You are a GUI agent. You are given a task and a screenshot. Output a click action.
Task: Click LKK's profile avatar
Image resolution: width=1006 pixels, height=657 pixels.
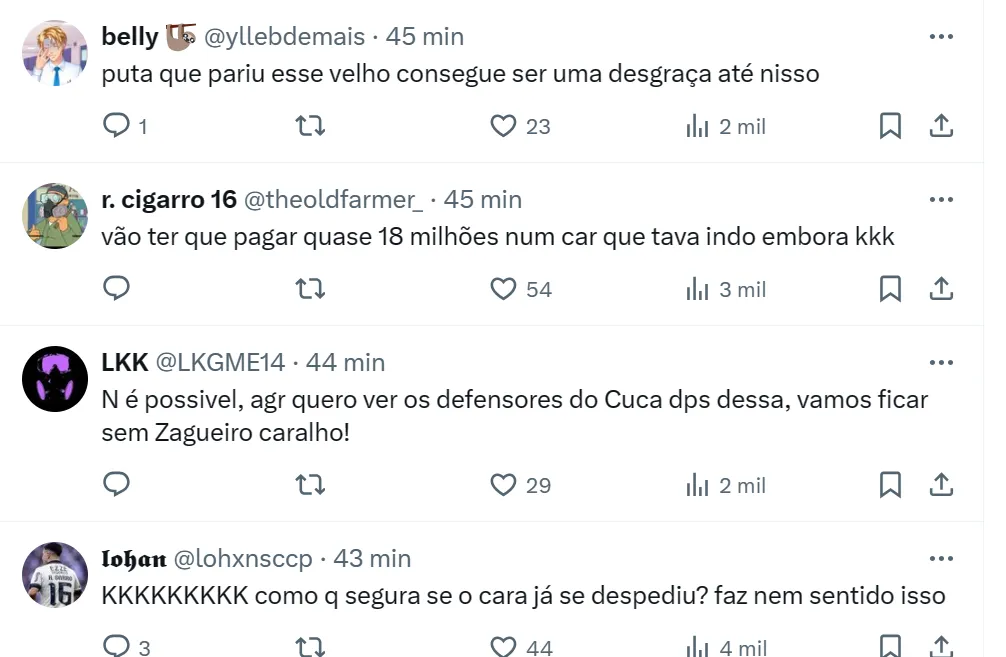(55, 379)
